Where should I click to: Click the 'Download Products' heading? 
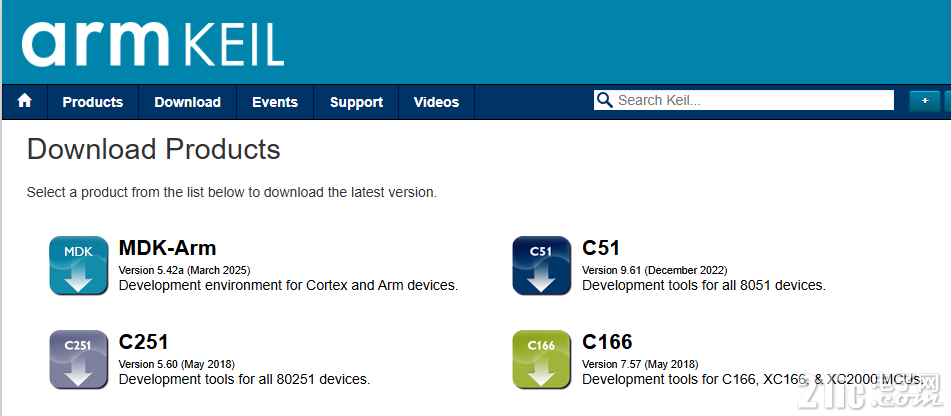tap(153, 149)
